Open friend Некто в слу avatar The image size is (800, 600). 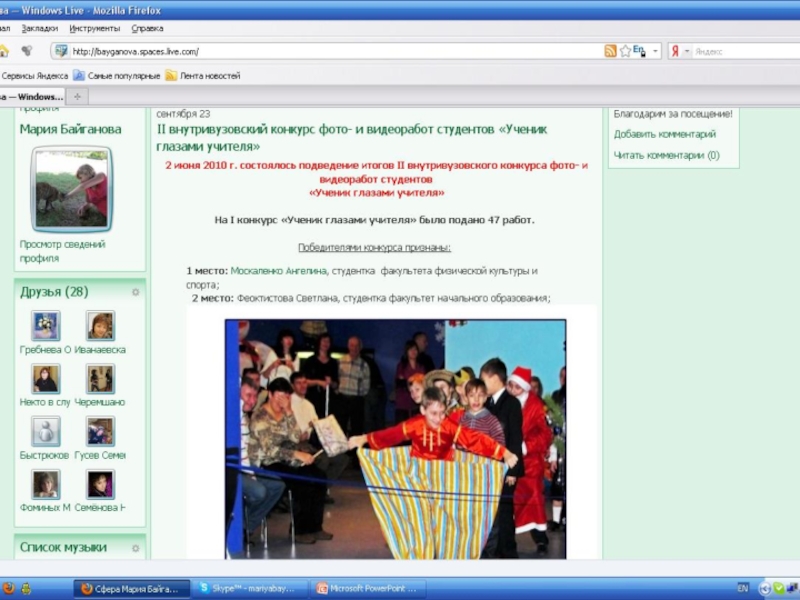tap(45, 379)
